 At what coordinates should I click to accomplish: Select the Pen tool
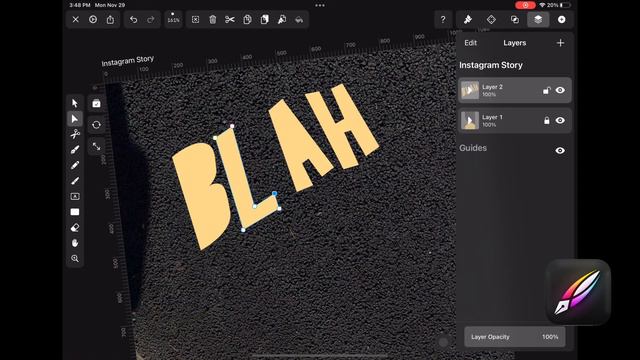pos(75,150)
